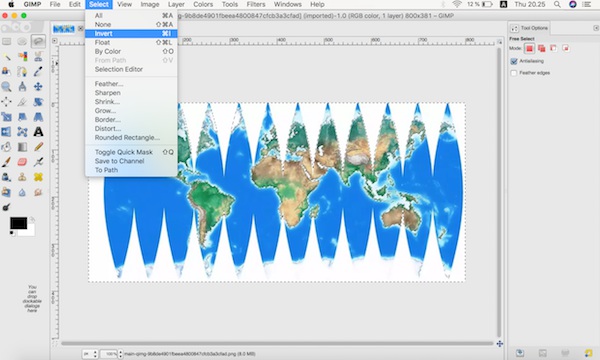The height and width of the screenshot is (360, 600).
Task: Enable the Feather edges checkbox
Action: tap(514, 73)
